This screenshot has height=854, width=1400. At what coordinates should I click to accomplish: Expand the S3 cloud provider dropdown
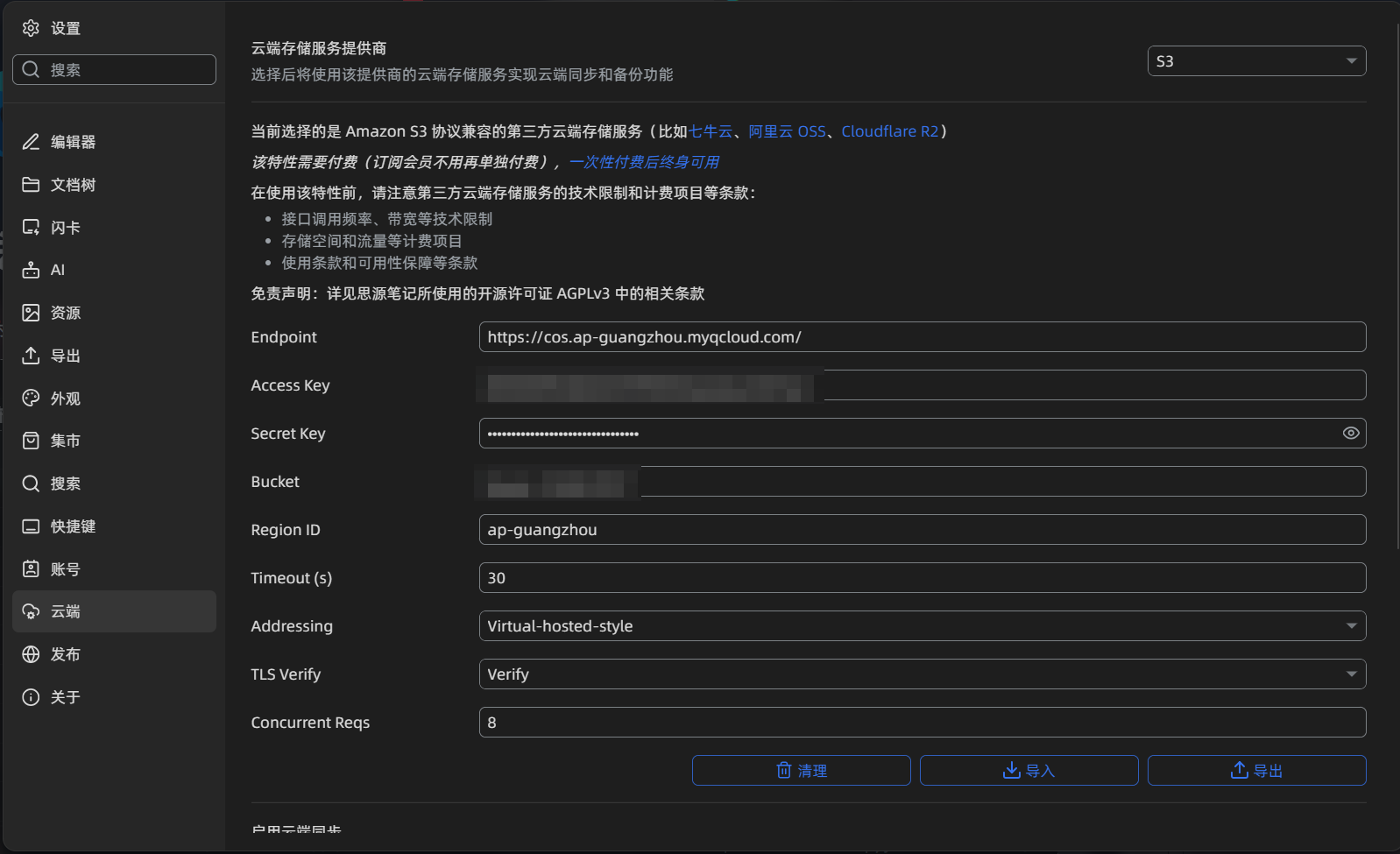click(x=1256, y=61)
